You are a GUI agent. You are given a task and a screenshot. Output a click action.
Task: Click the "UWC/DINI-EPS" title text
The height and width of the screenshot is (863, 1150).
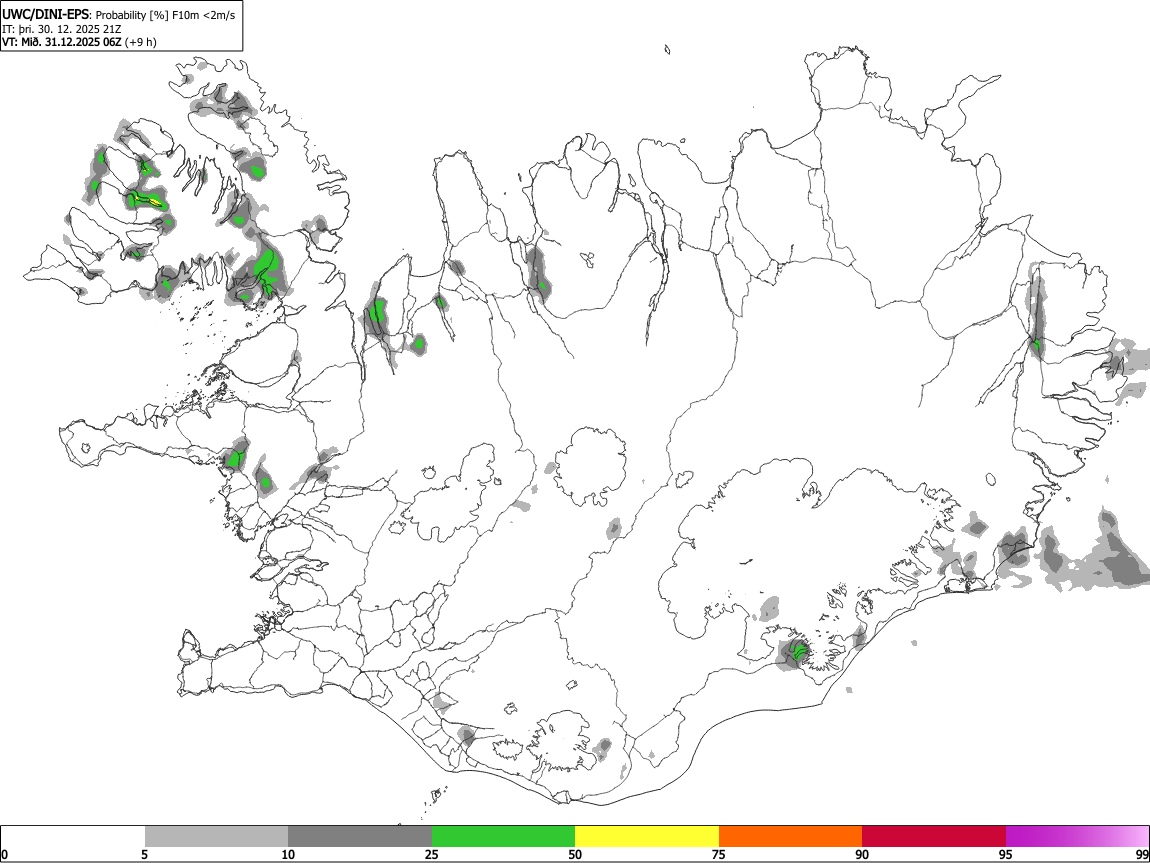coord(45,14)
